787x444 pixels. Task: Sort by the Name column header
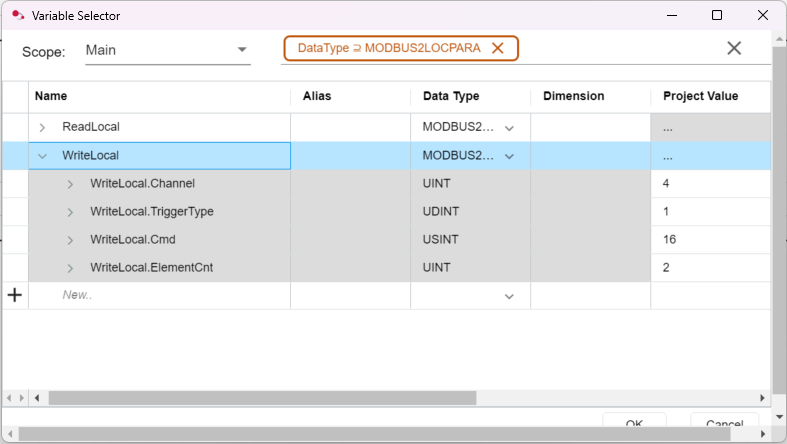click(51, 96)
